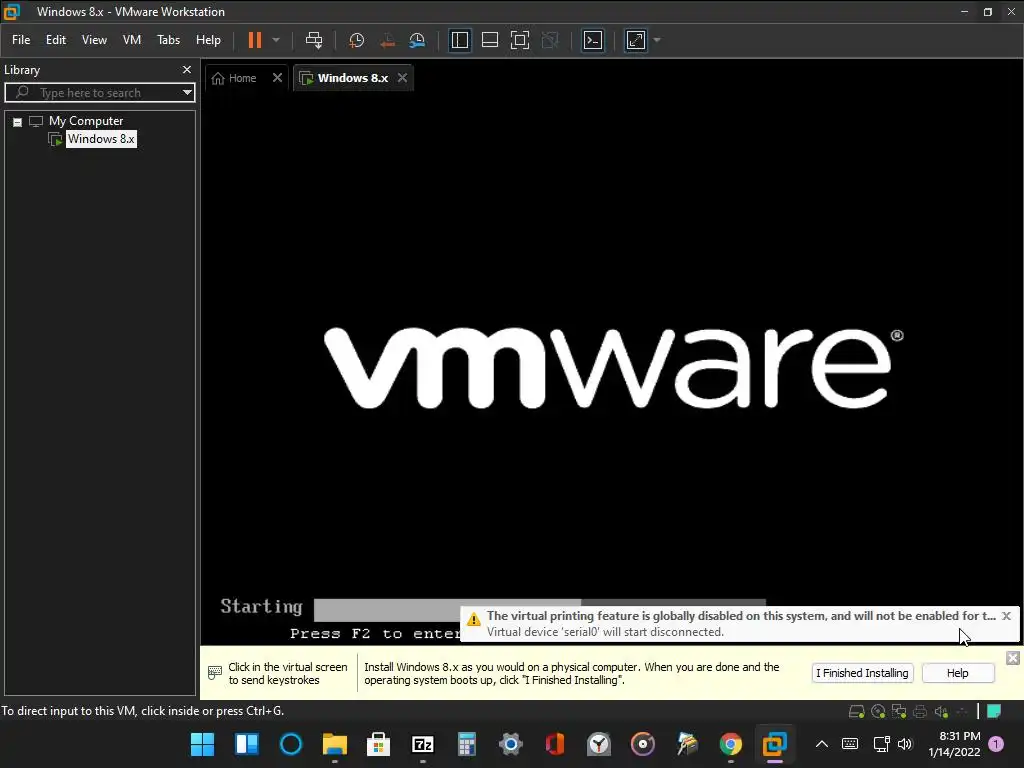Open Microsoft Office from the taskbar
This screenshot has width=1024, height=768.
pyautogui.click(x=554, y=744)
